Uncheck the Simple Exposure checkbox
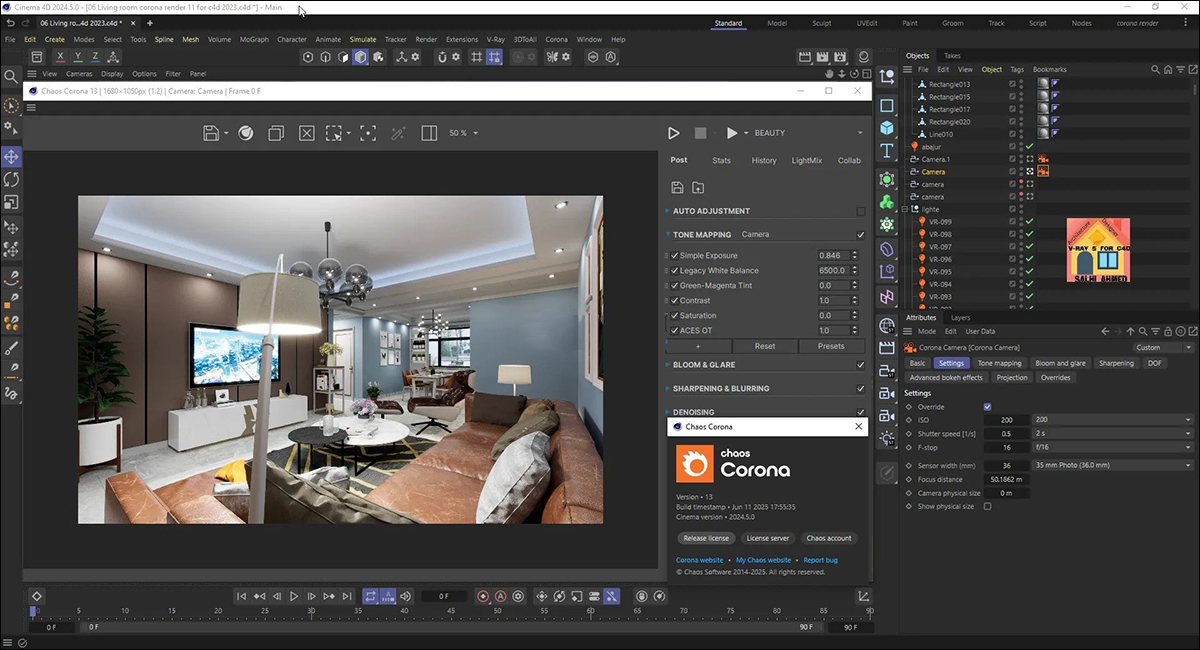1200x650 pixels. coord(674,256)
